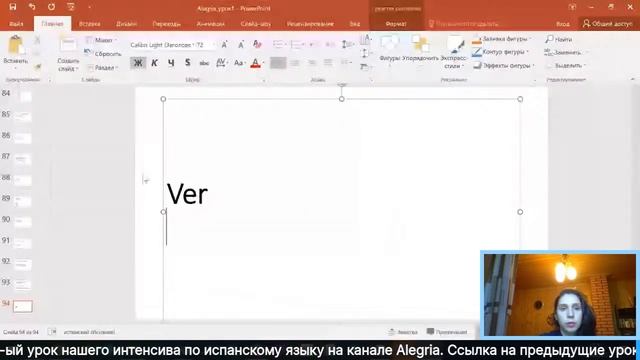The height and width of the screenshot is (360, 640).
Task: Switch to Дизайн ribbon tab
Action: tap(126, 24)
